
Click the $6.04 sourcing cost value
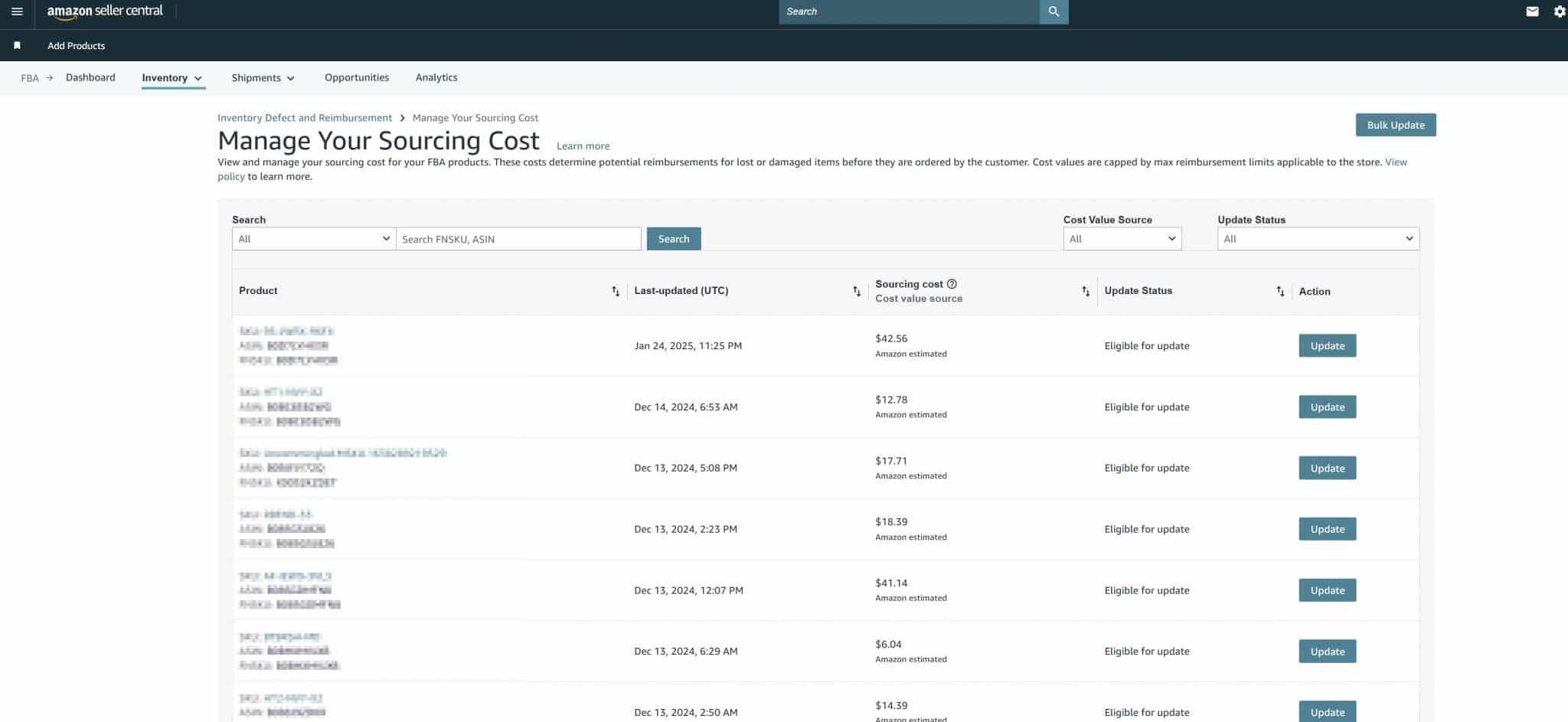[888, 645]
